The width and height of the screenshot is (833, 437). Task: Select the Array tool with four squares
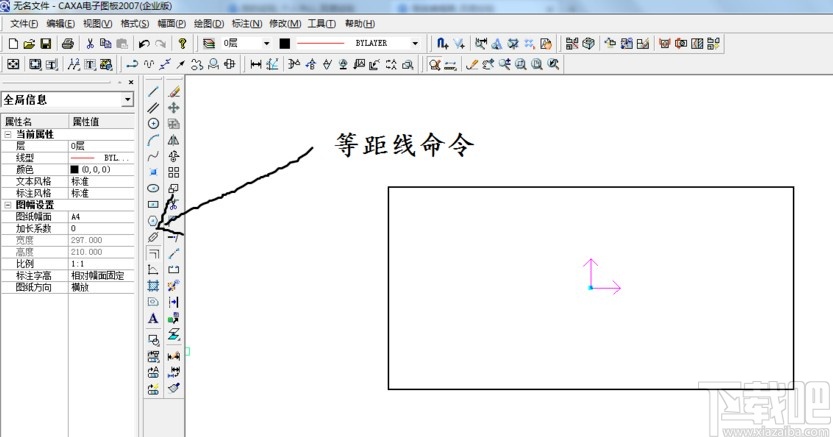(174, 173)
